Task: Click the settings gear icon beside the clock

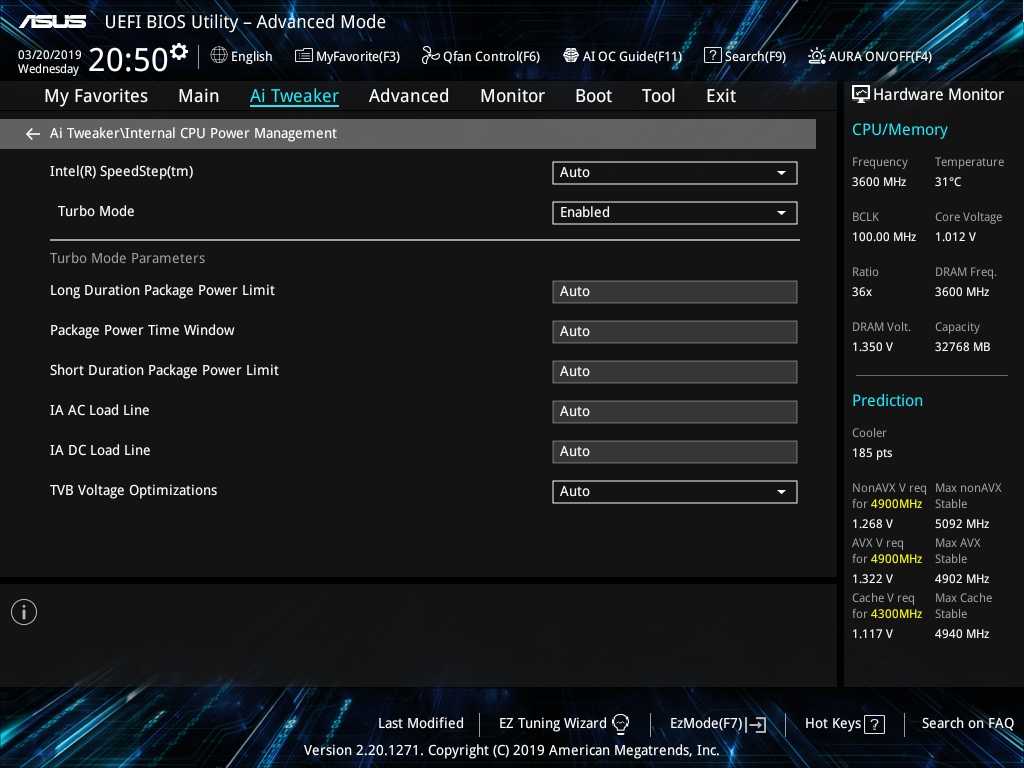Action: tap(179, 52)
